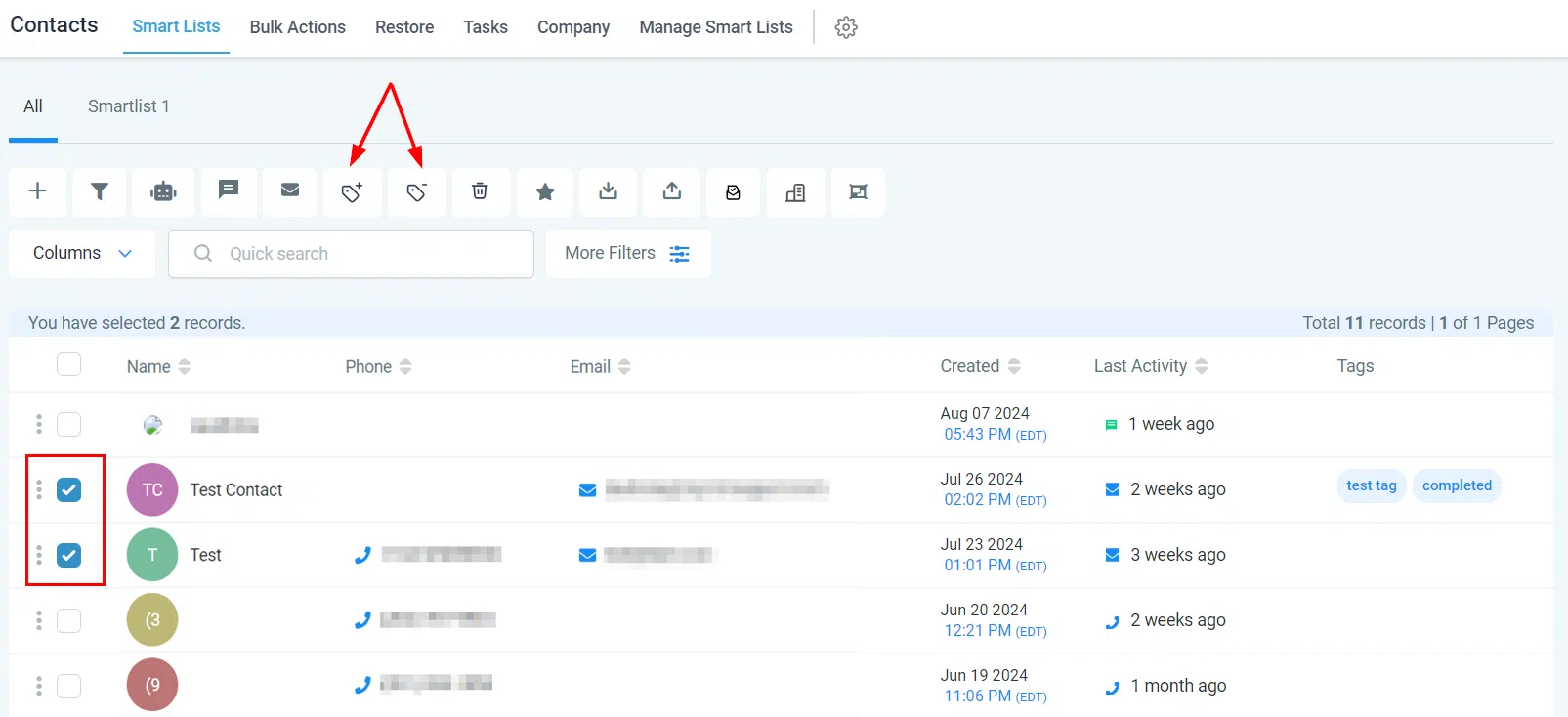Click phone icon in Jun 20 2024 row
The width and height of the screenshot is (1568, 717).
click(362, 620)
